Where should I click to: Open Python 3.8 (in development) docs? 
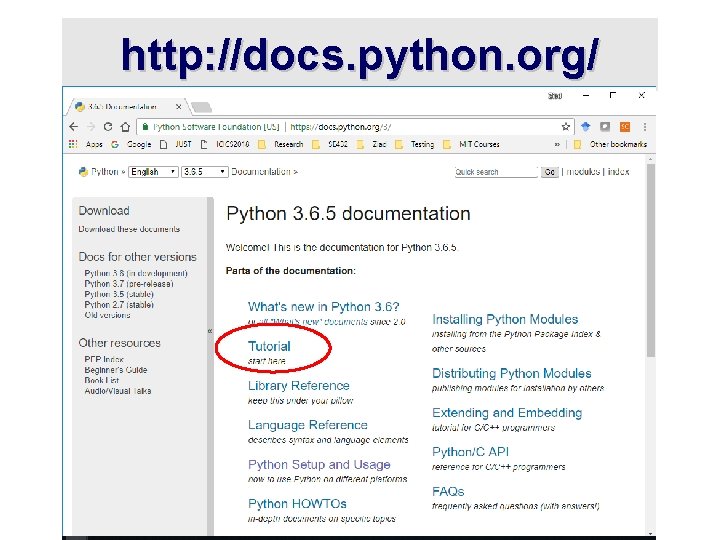[136, 273]
